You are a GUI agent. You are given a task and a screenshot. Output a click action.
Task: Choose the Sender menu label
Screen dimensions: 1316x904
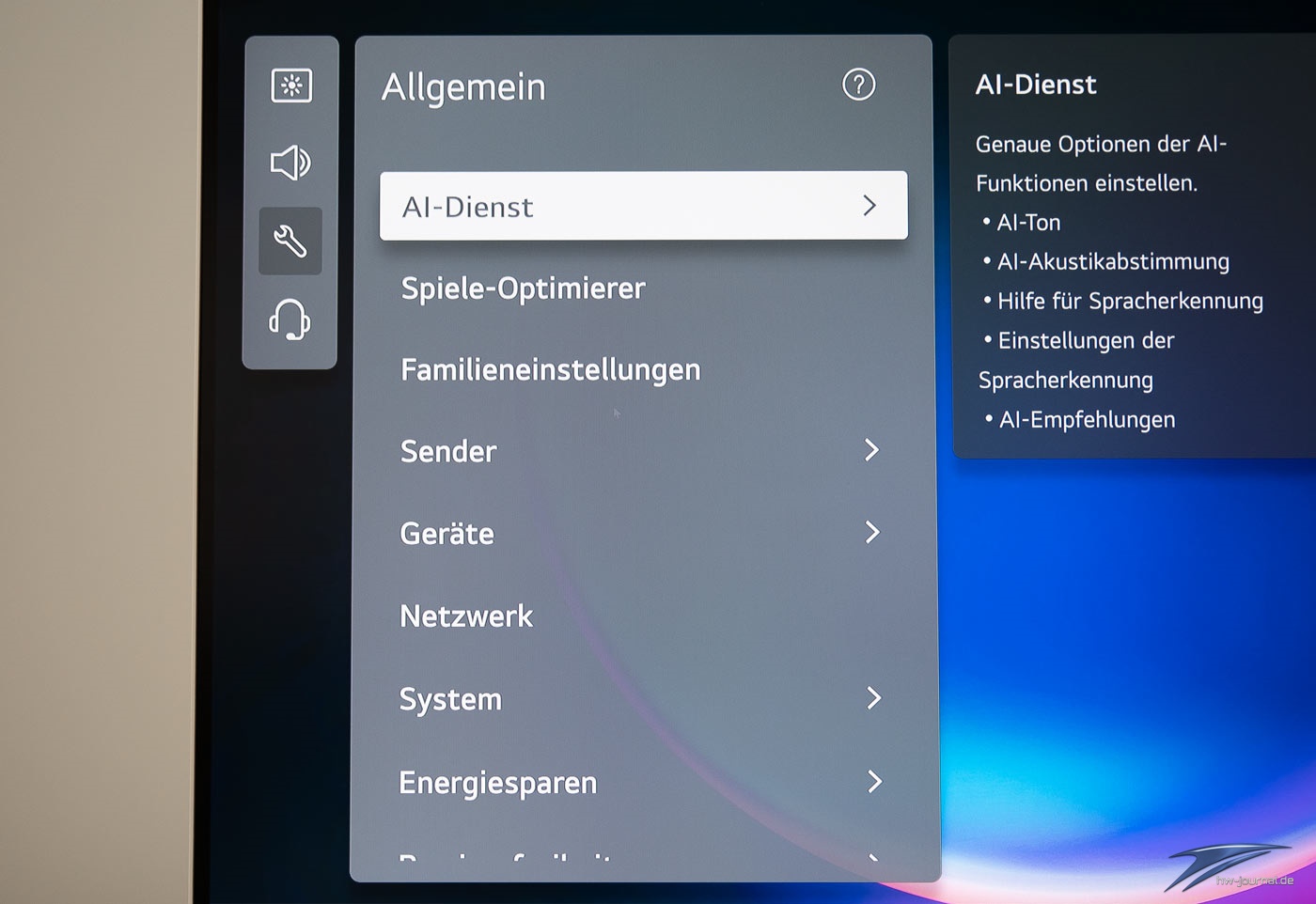[448, 451]
